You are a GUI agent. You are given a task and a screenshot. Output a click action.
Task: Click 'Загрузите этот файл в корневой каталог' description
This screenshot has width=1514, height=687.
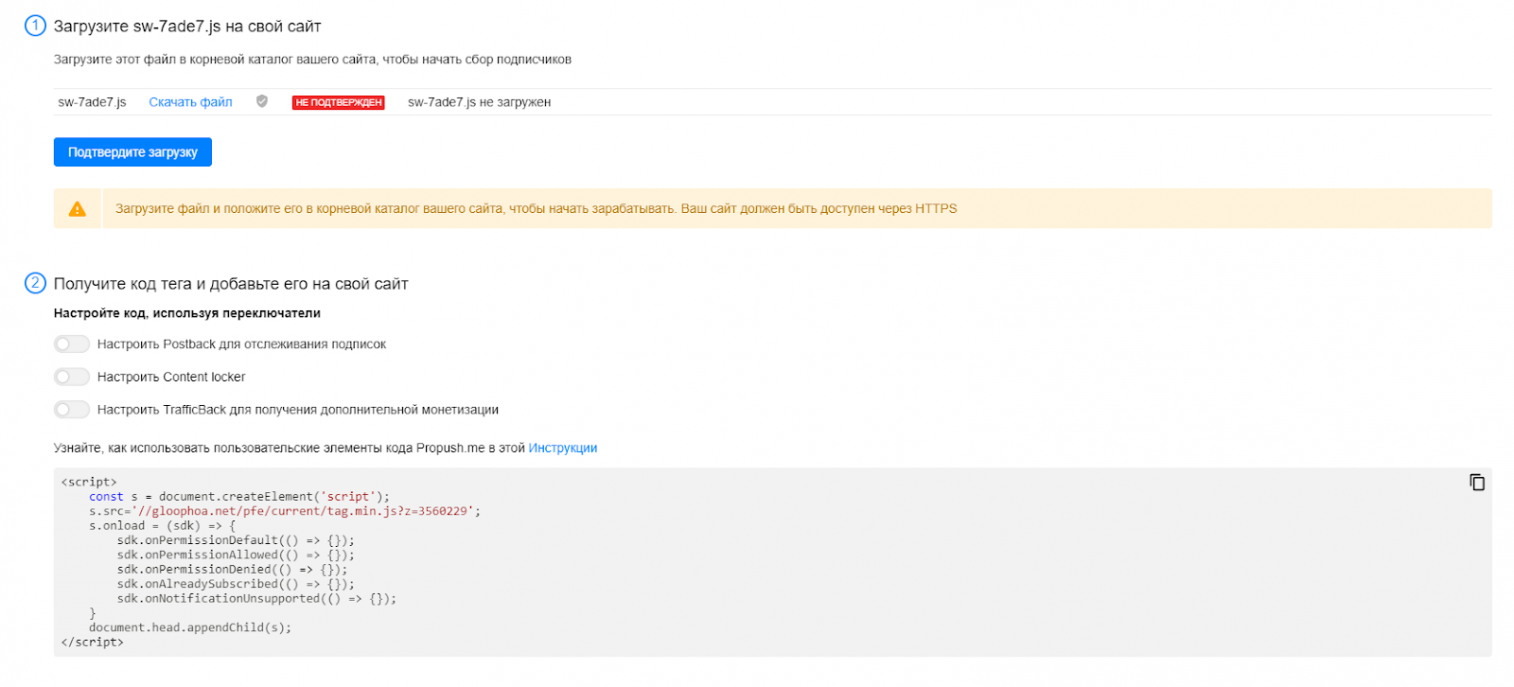pyautogui.click(x=312, y=59)
